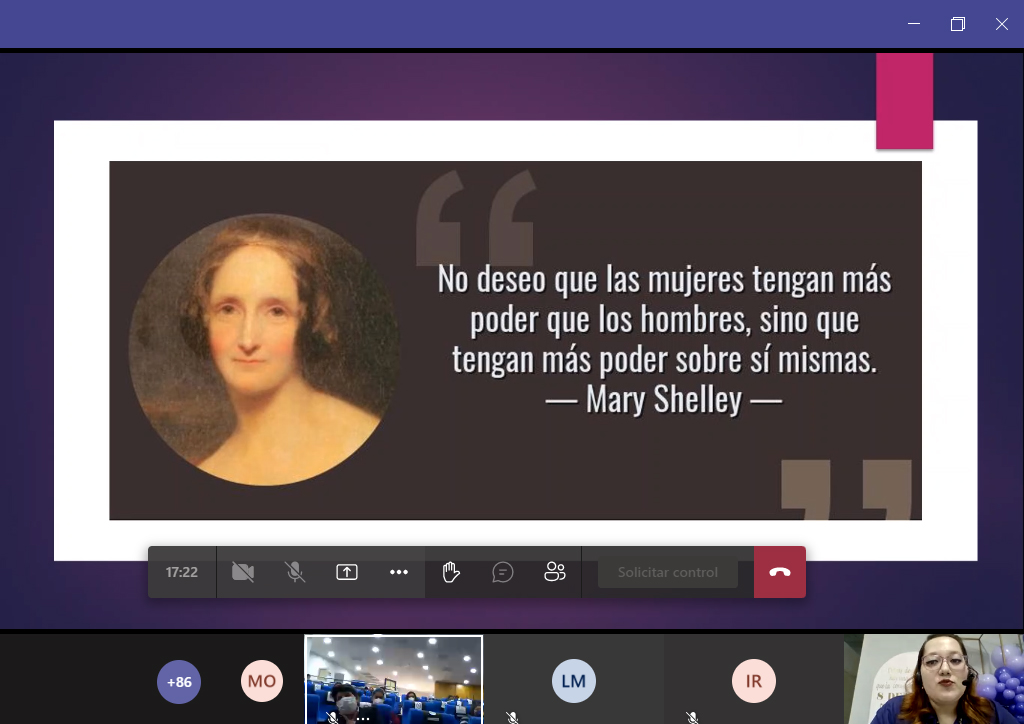The image size is (1024, 724).
Task: Unmute the microphone in meeting toolbar
Action: point(295,572)
